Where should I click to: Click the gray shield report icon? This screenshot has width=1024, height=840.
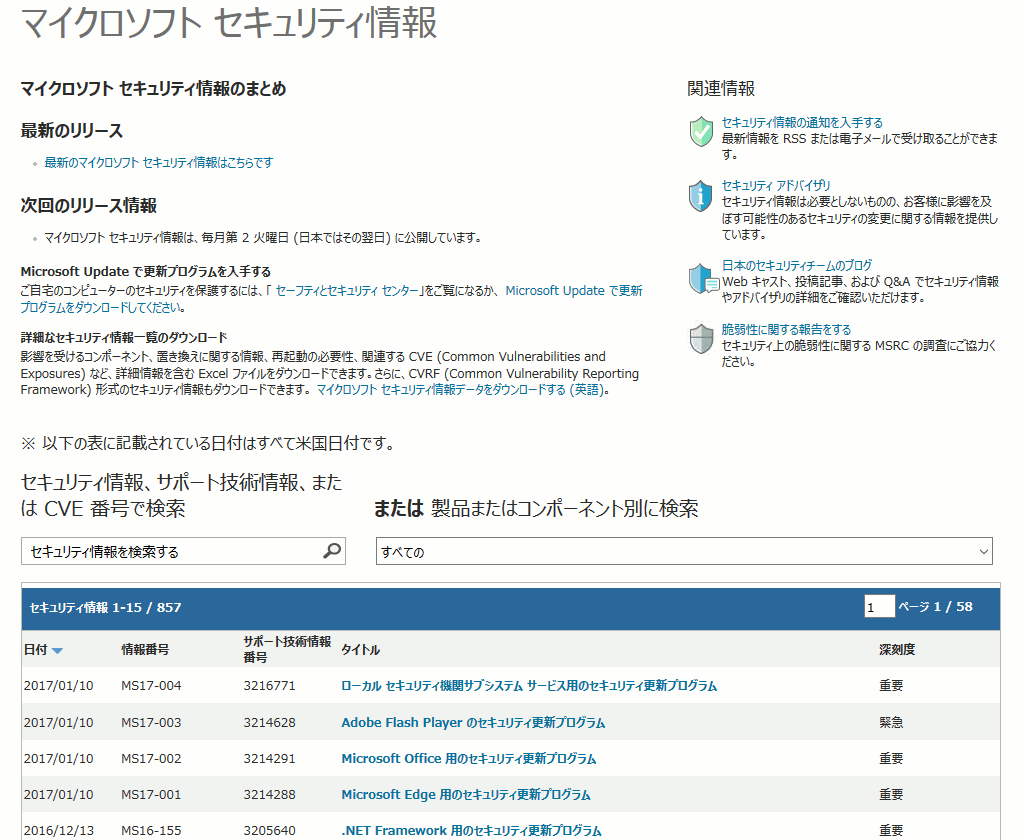click(701, 339)
